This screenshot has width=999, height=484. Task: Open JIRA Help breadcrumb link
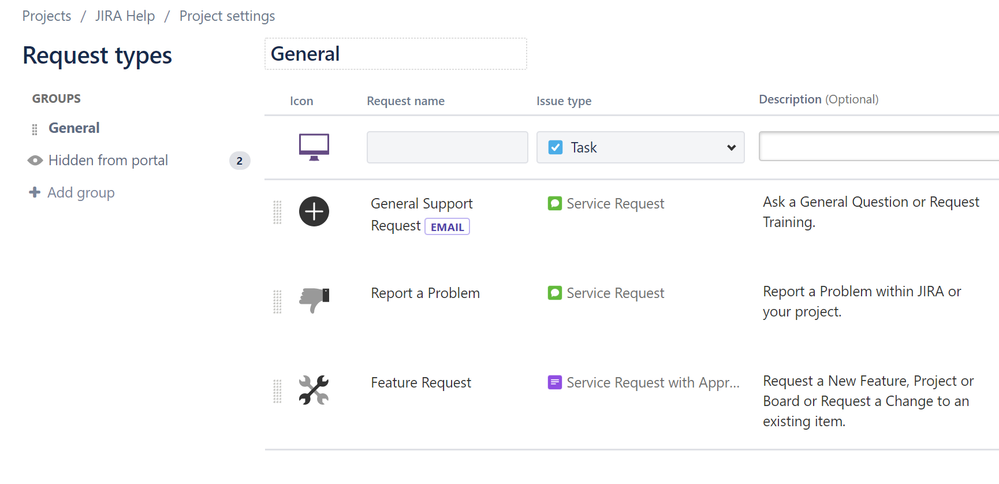coord(125,16)
